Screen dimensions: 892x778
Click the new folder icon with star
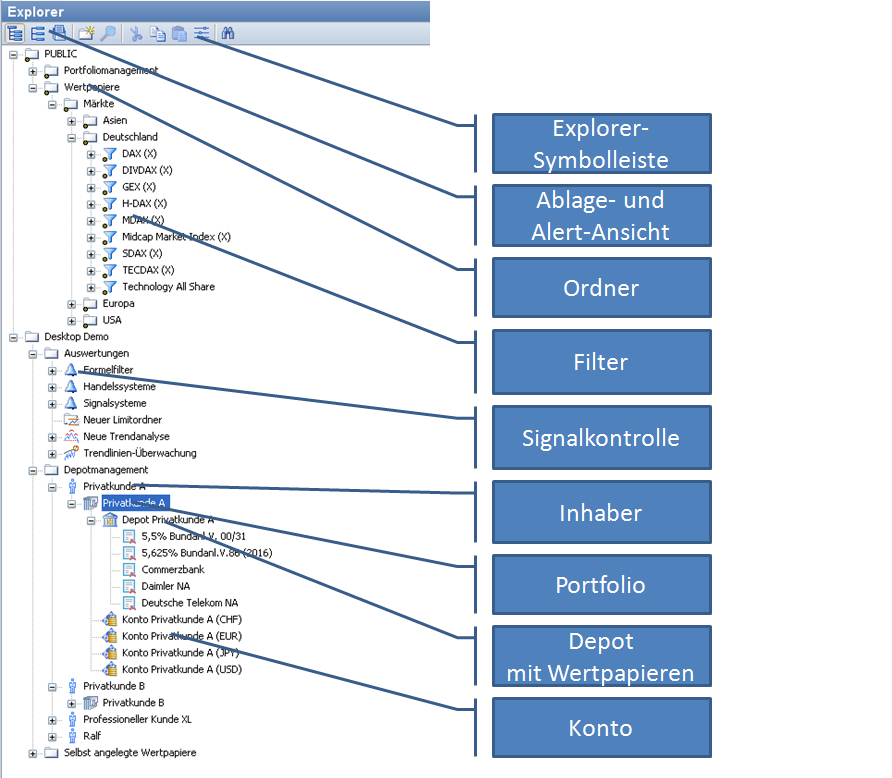pyautogui.click(x=86, y=33)
